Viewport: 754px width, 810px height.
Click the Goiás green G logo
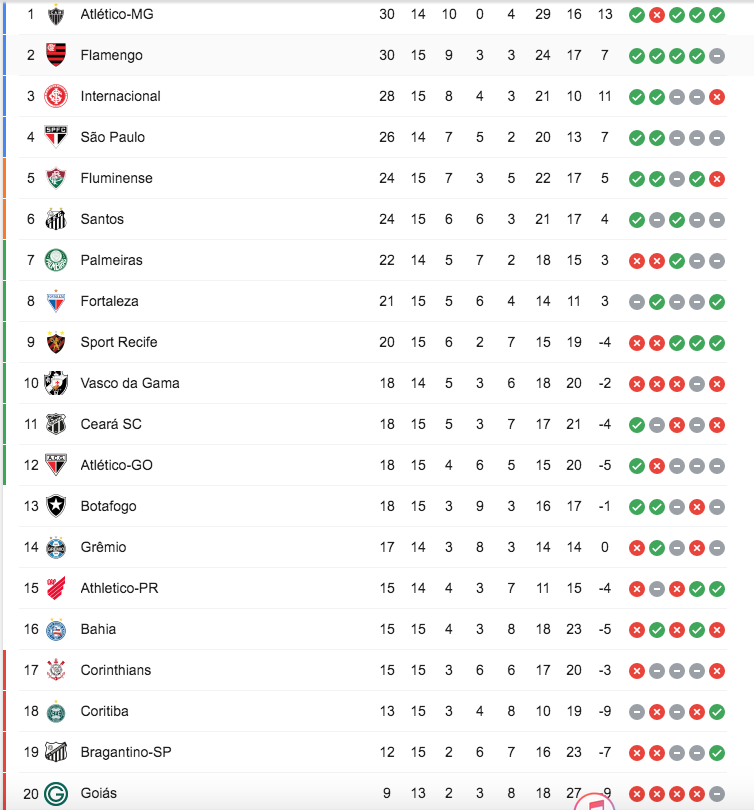coord(56,793)
